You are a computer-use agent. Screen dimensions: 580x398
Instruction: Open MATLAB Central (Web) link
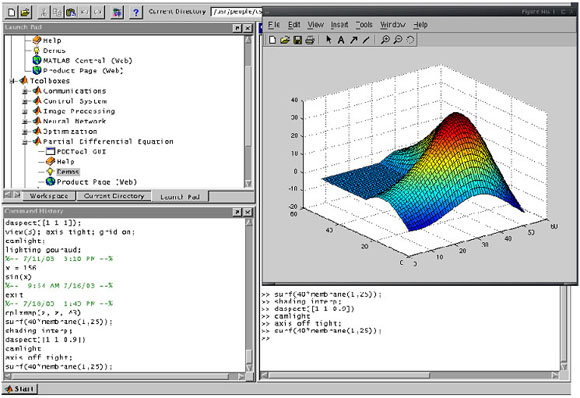[88, 61]
